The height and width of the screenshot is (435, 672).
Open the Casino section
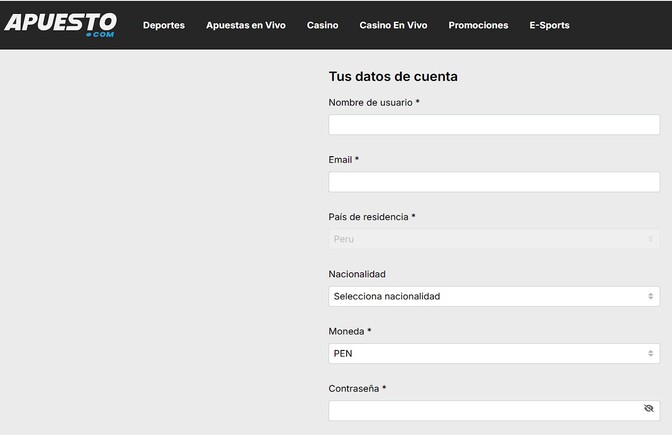322,25
